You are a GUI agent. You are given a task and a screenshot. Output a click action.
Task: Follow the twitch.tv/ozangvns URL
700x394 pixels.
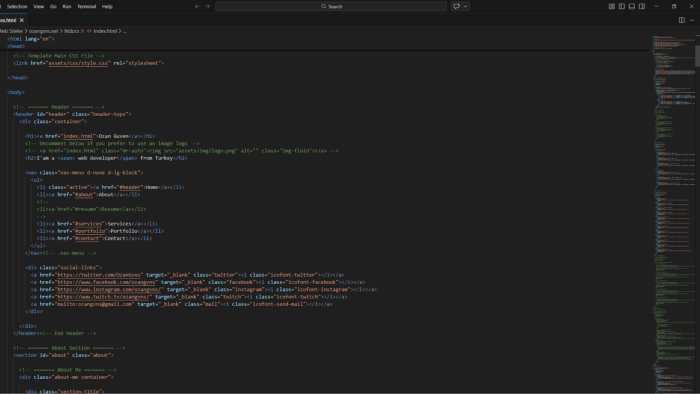(104, 297)
